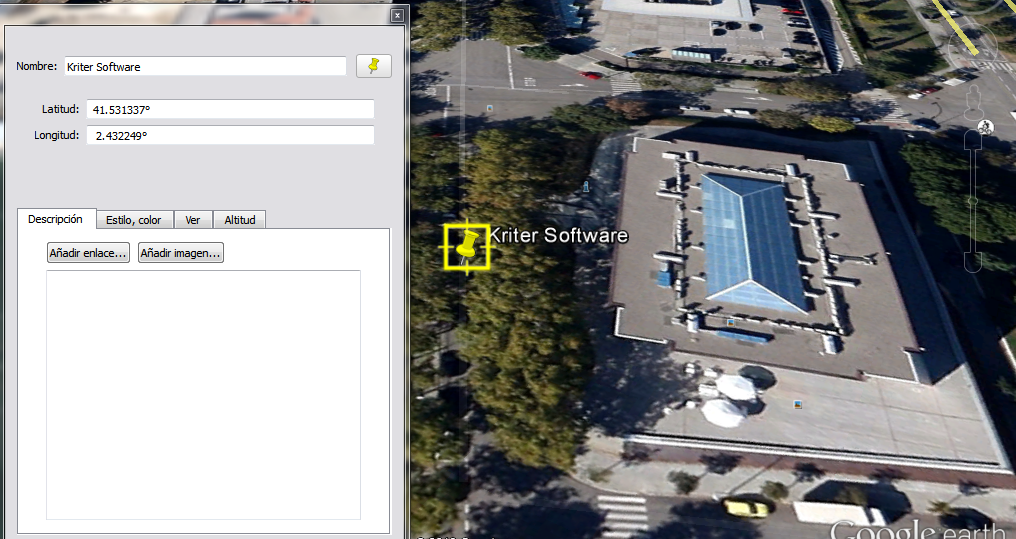Open the Ver tab

(192, 220)
